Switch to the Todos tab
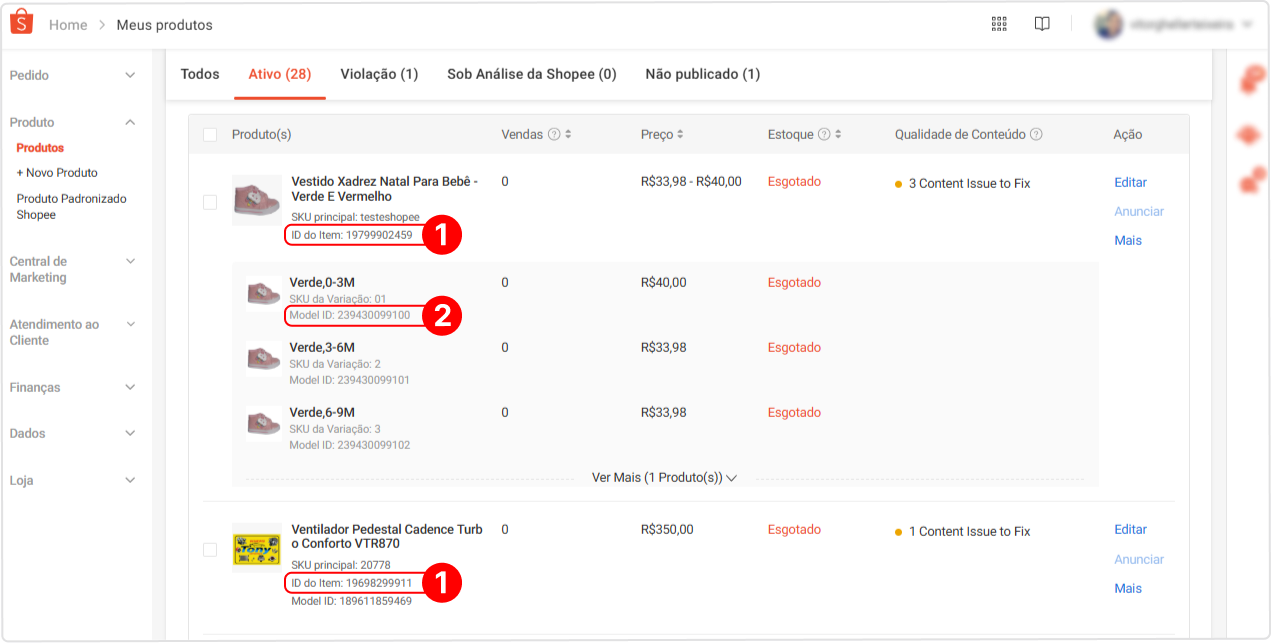1271x643 pixels. [200, 74]
